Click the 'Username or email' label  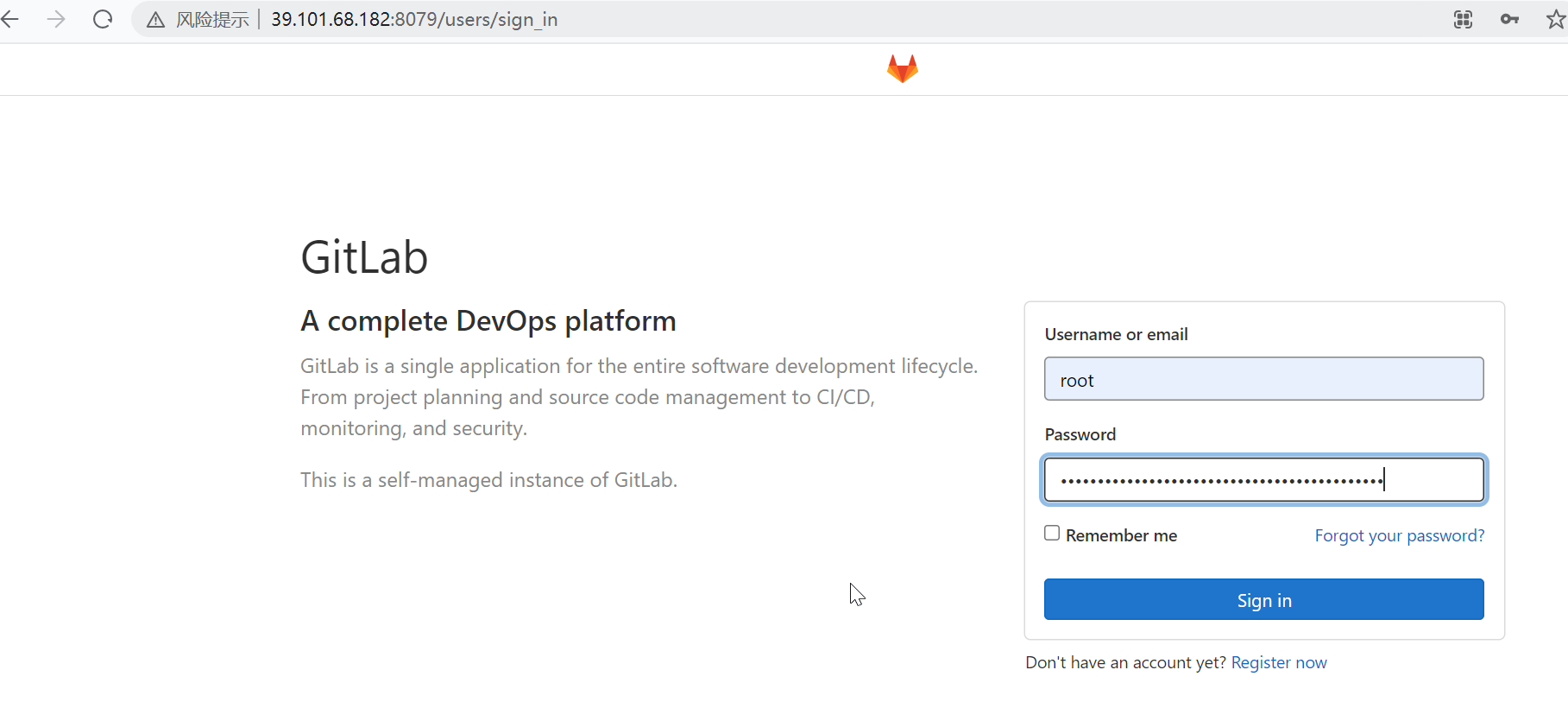[x=1116, y=334]
